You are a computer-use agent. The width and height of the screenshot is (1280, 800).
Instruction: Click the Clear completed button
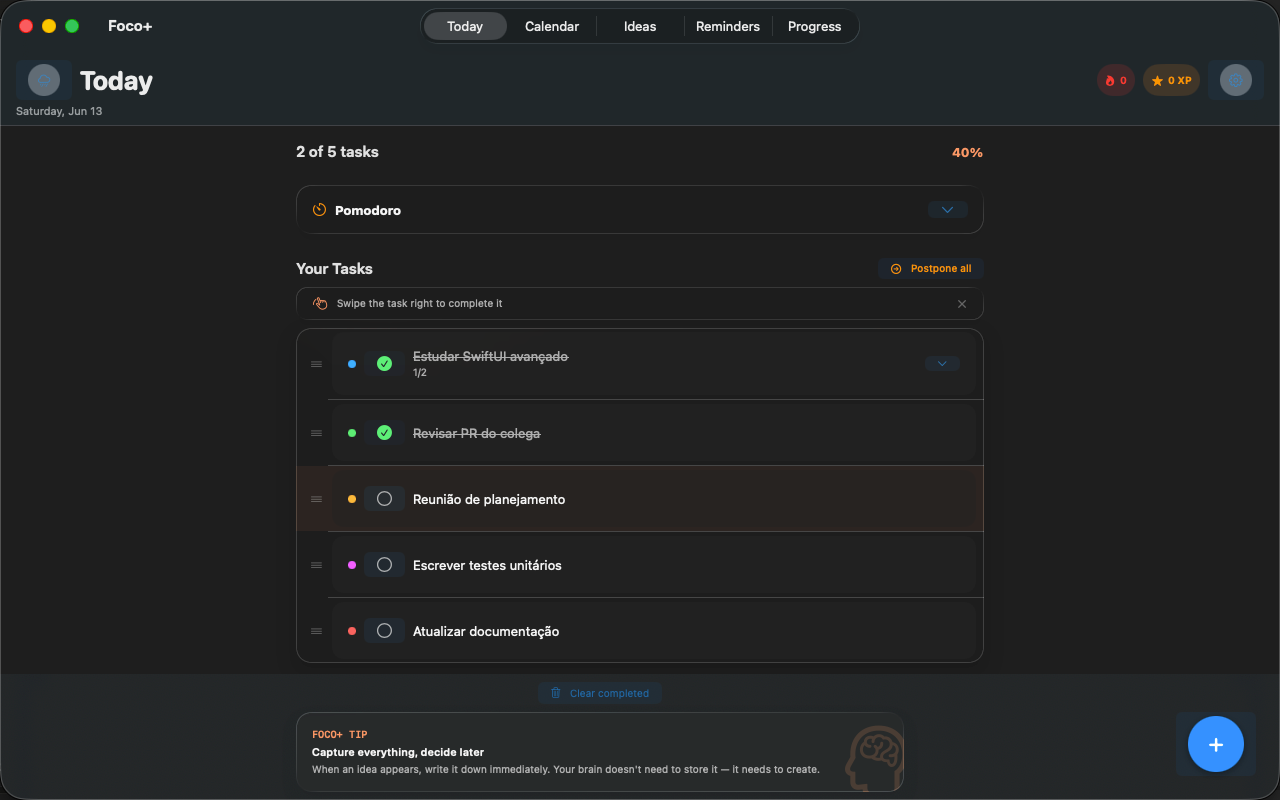(600, 693)
